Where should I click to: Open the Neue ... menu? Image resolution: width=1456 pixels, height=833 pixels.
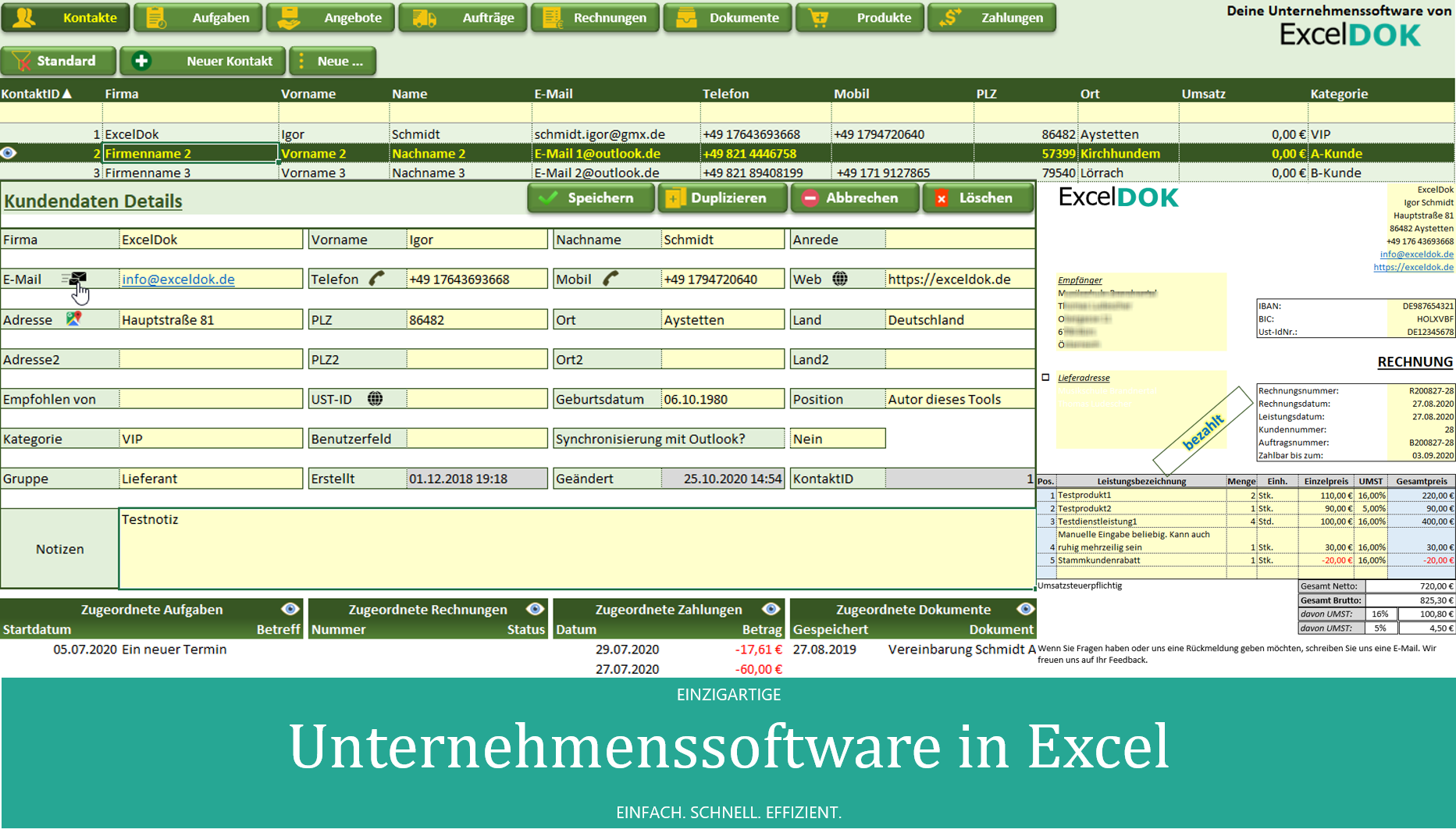tap(333, 61)
